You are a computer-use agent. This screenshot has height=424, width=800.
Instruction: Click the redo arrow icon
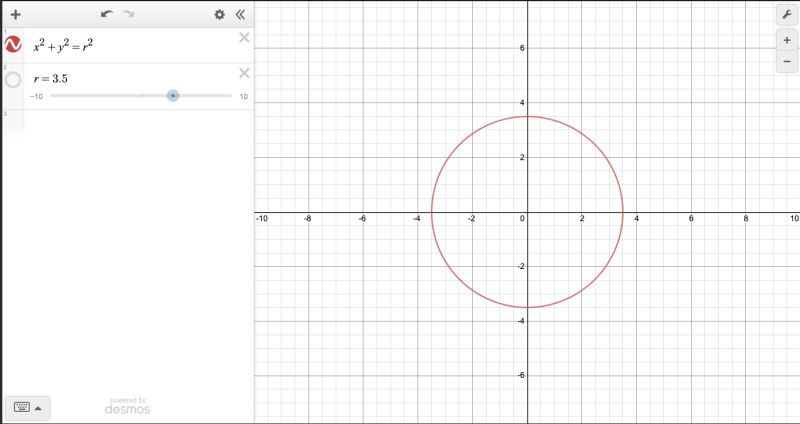pyautogui.click(x=129, y=14)
